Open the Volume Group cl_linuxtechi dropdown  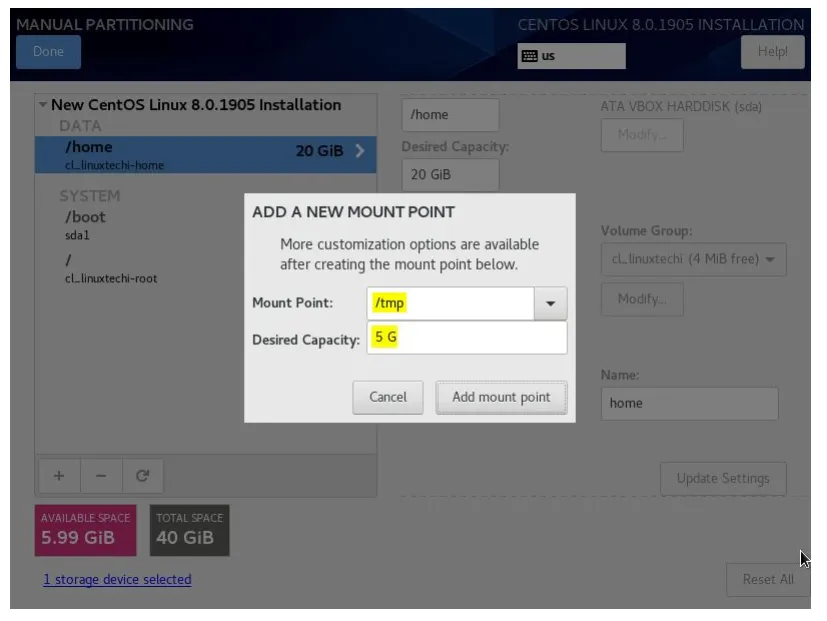point(693,259)
